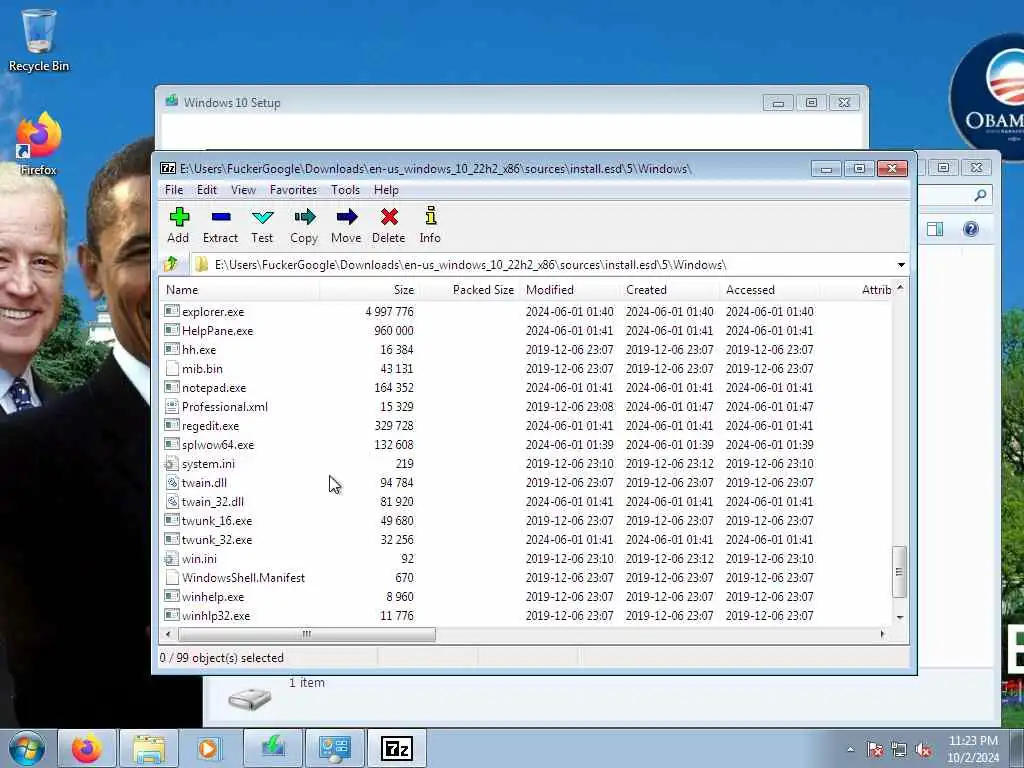
Task: Switch to Windows 10 Setup taskbar button
Action: [272, 748]
